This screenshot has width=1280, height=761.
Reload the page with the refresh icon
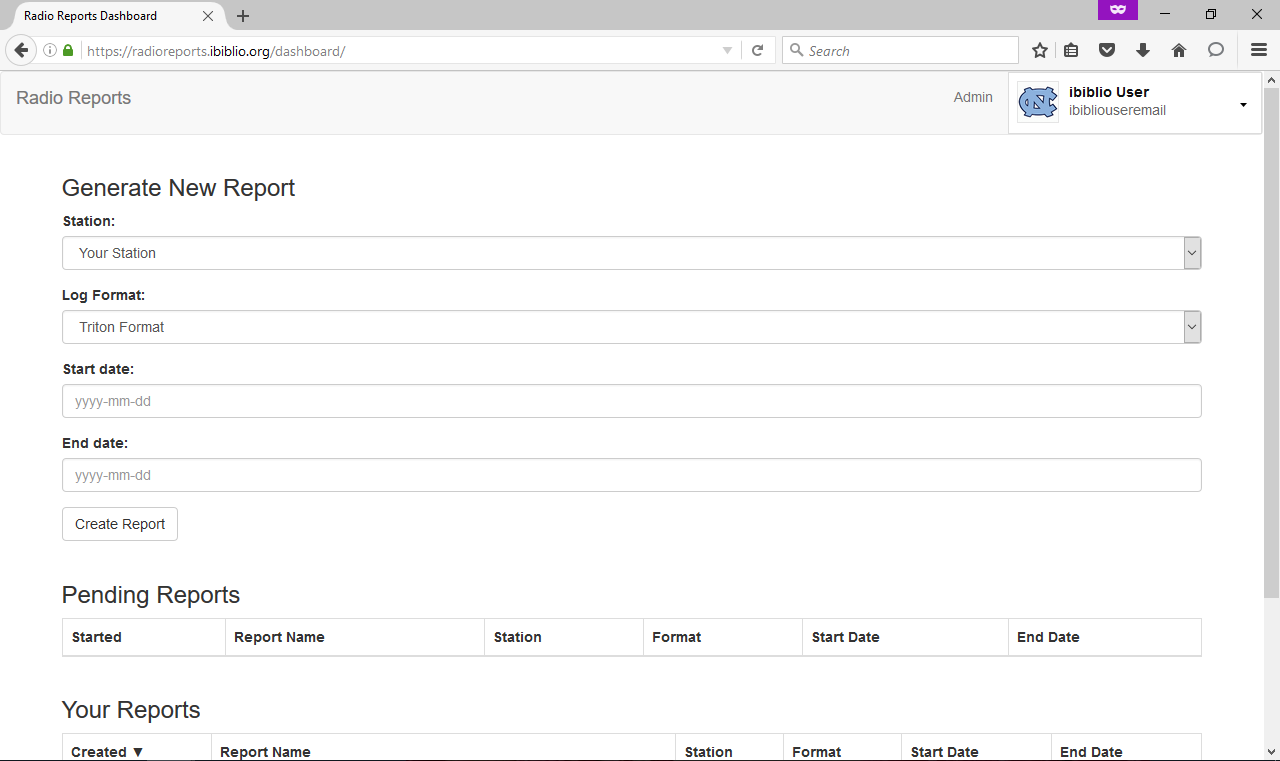tap(758, 51)
